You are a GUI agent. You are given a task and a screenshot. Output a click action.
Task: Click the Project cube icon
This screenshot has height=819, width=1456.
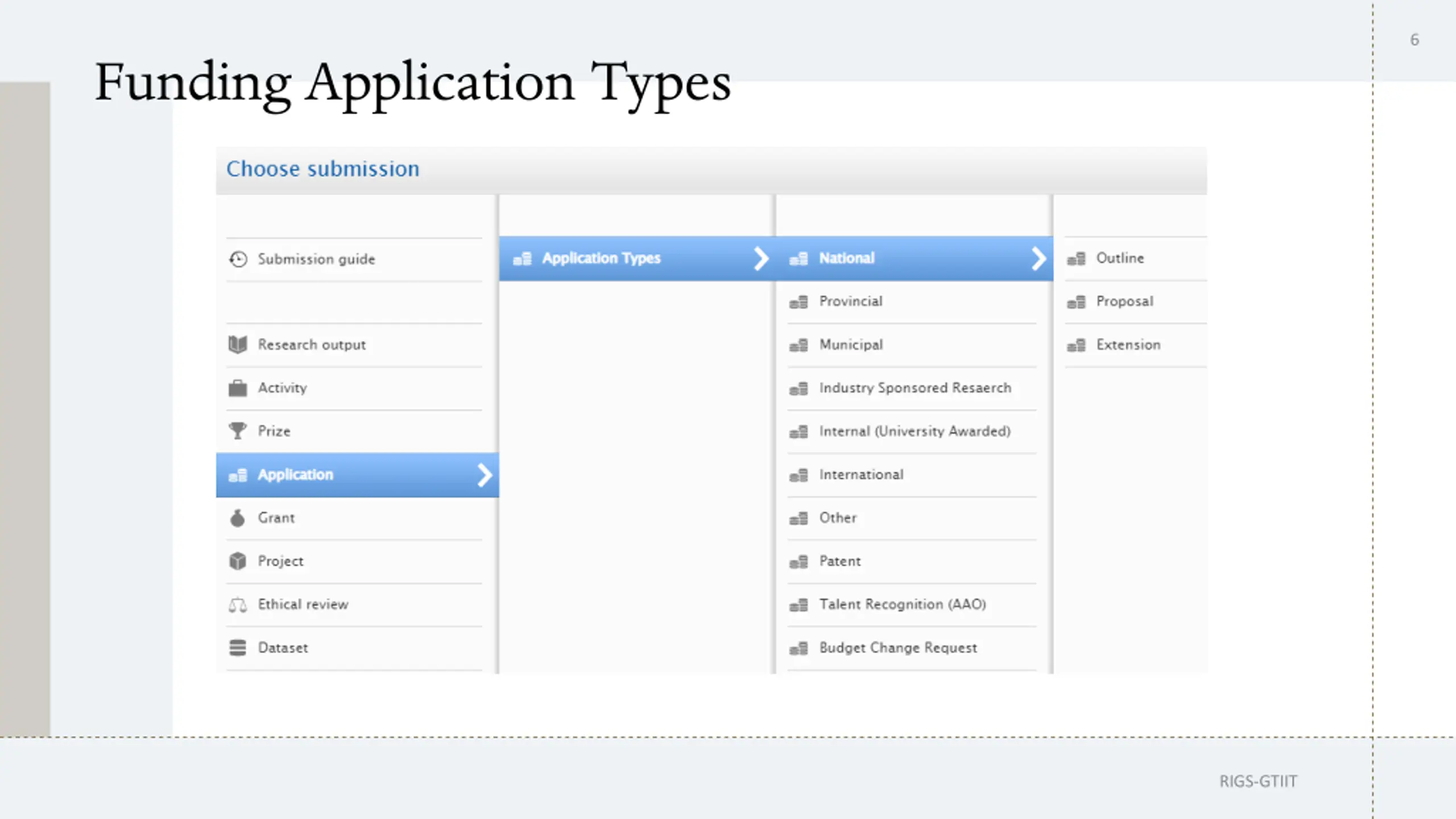(238, 561)
